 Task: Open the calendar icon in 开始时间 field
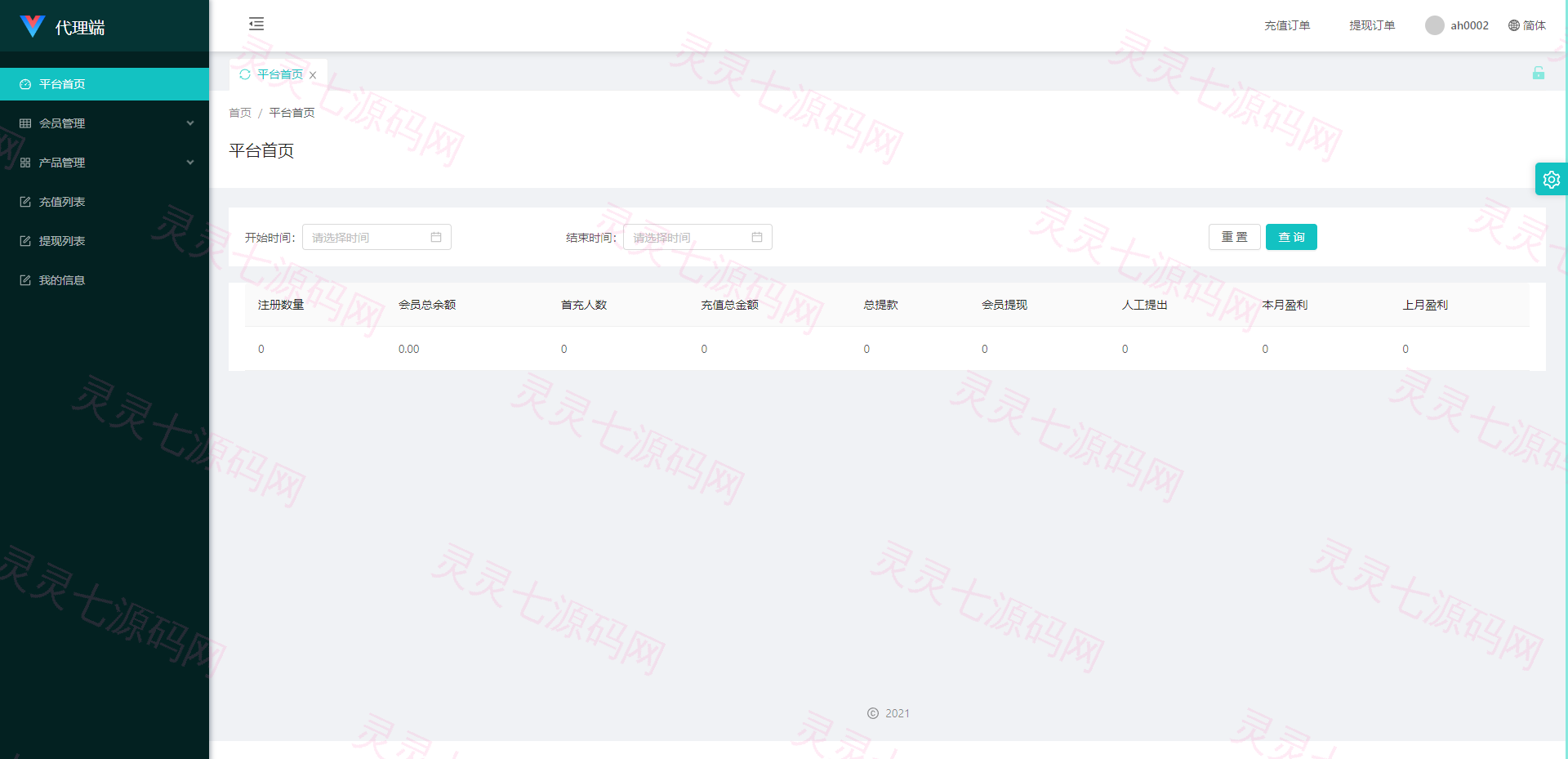436,237
